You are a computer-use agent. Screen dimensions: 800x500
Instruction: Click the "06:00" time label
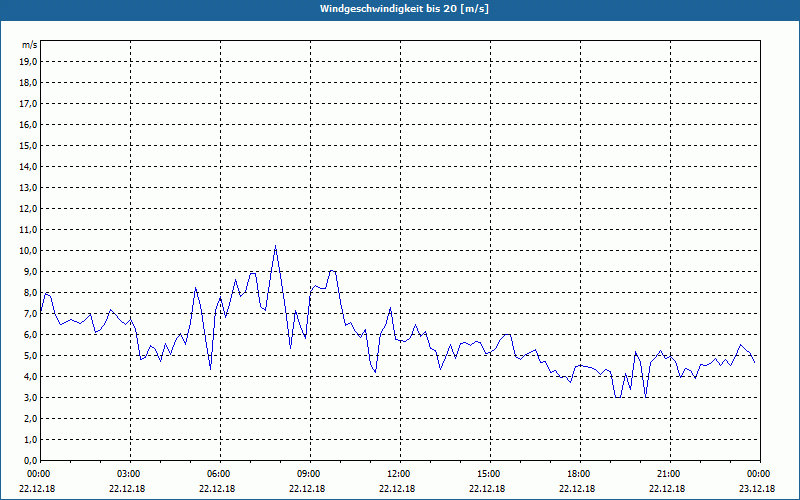point(220,474)
